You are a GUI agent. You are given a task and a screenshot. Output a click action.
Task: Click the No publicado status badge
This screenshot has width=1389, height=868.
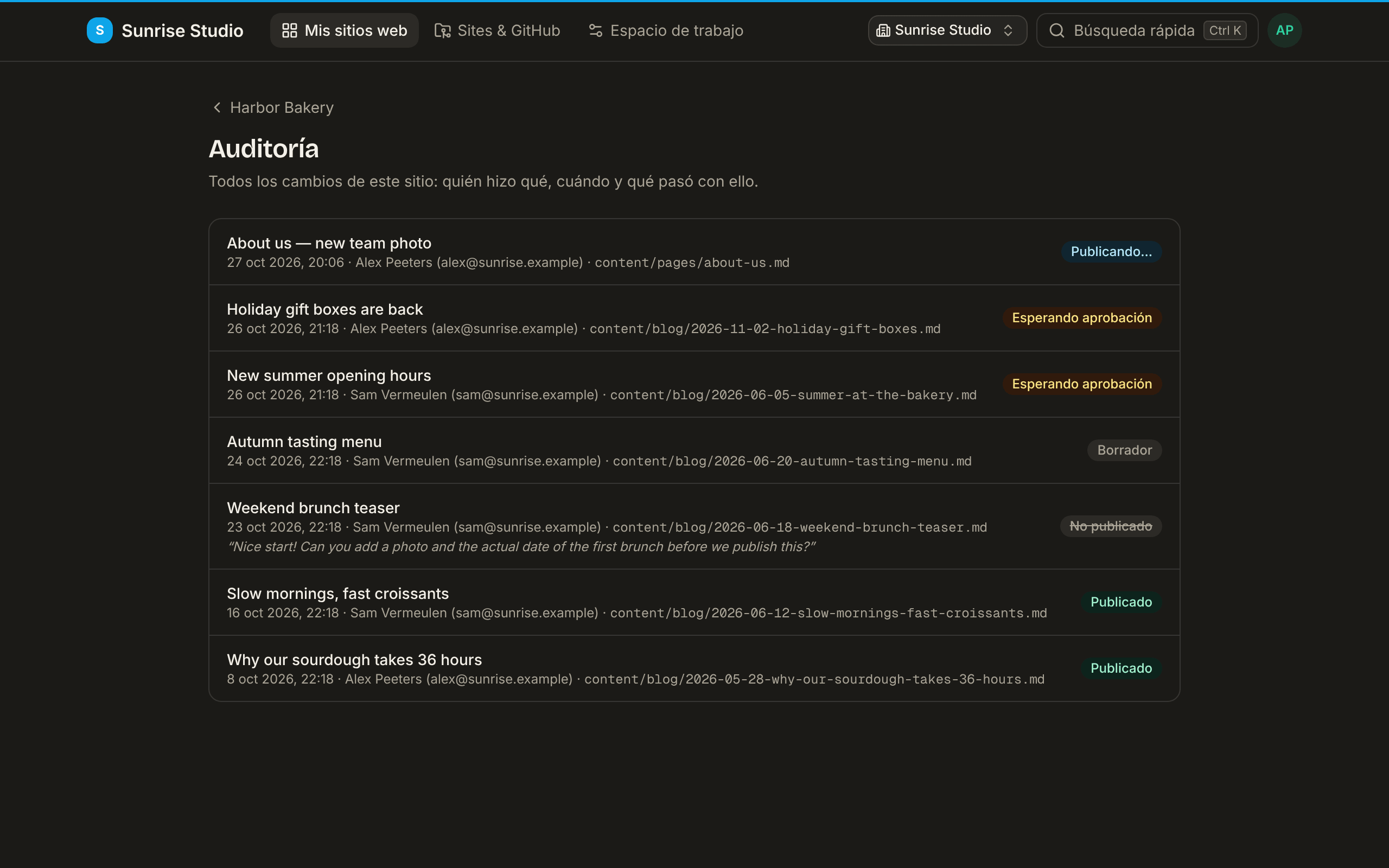[1111, 526]
